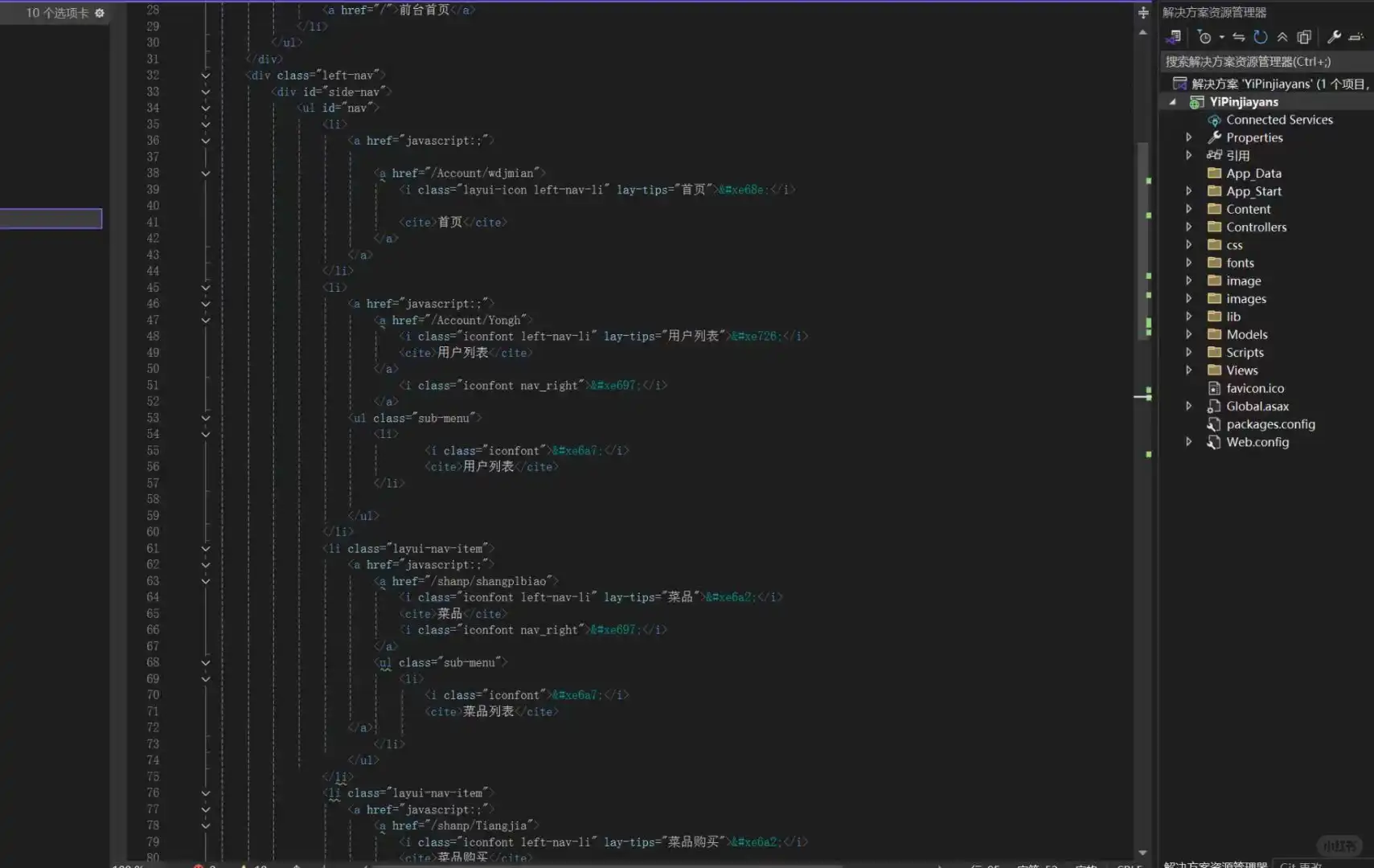Screen dimensions: 1374x868
Task: Expand the Web.config node
Action: (1189, 442)
